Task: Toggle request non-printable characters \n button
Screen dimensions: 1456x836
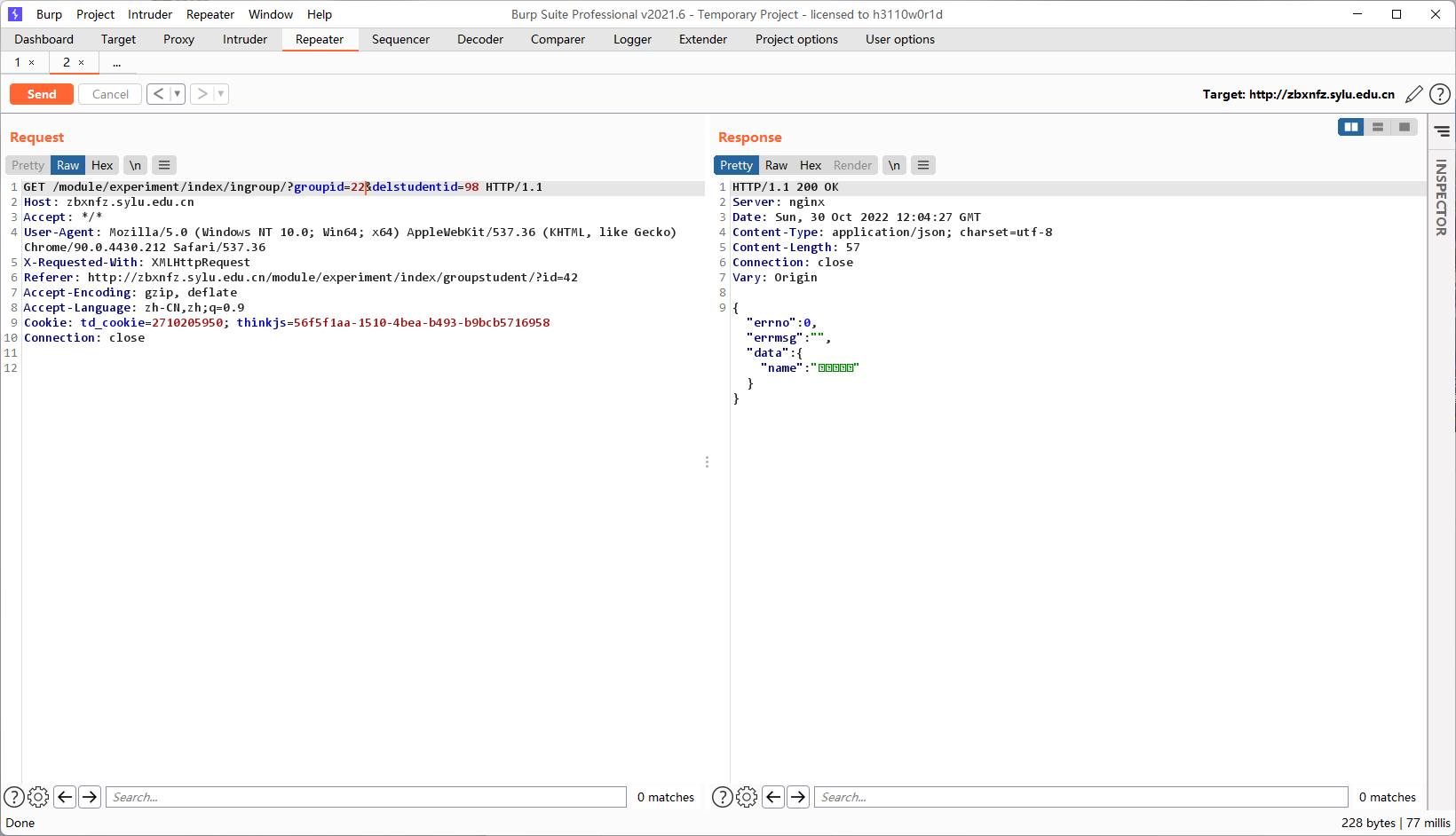Action: (x=135, y=165)
